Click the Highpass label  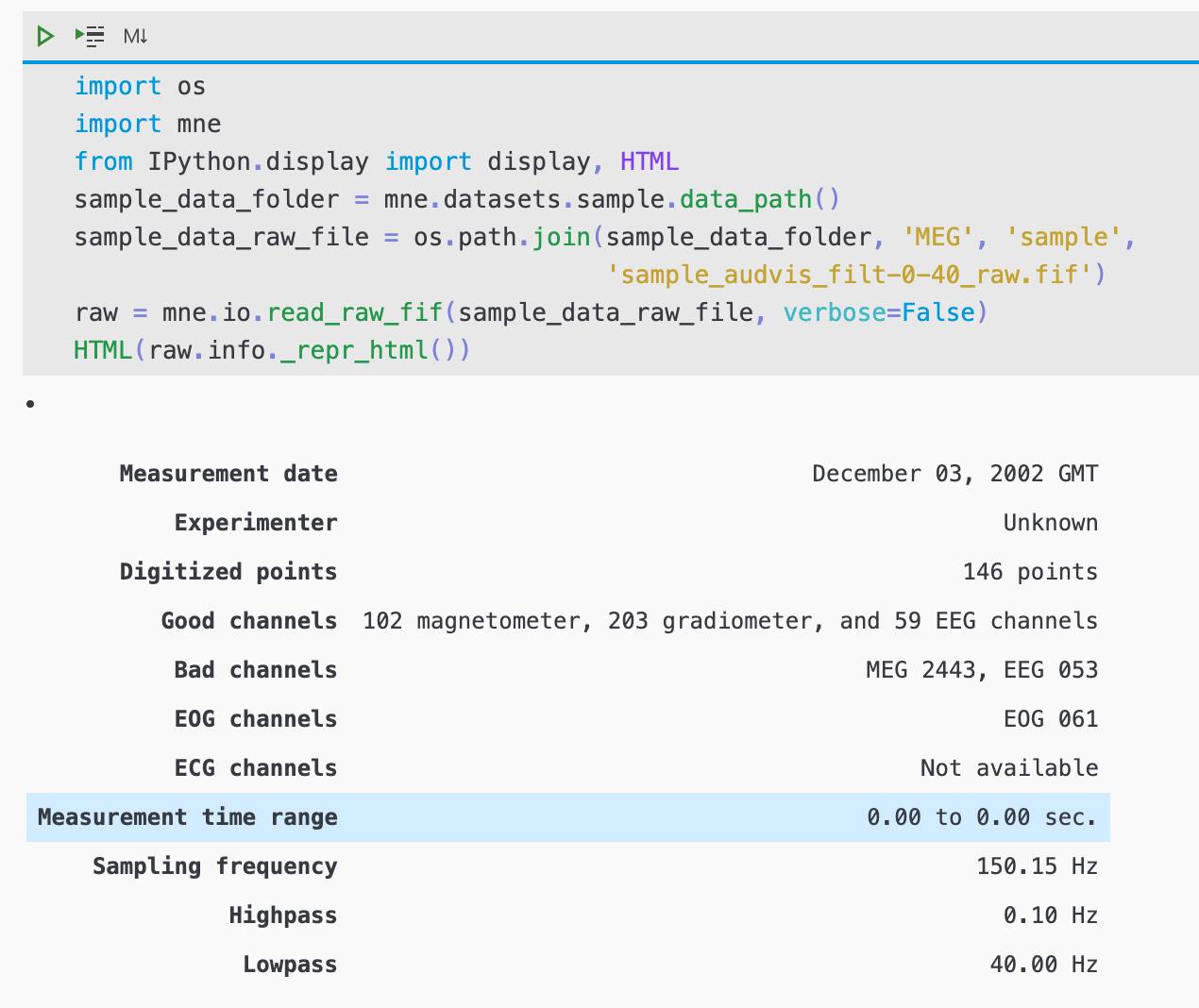pyautogui.click(x=283, y=916)
